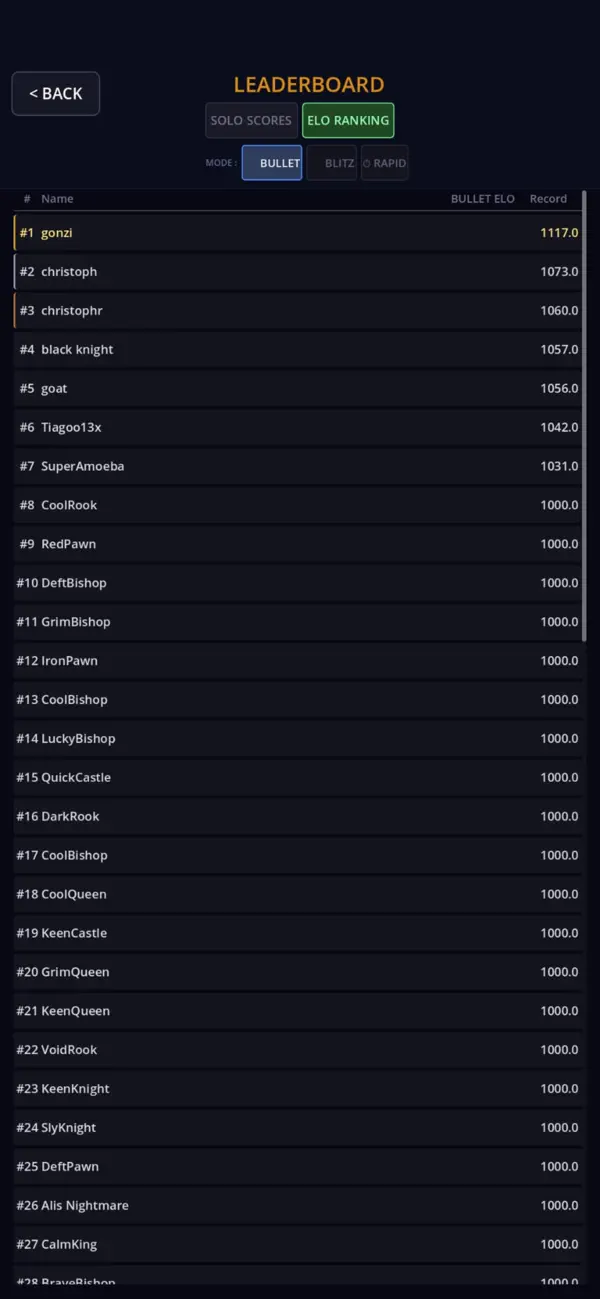
Task: Open Tiagoo13x player row
Action: tap(298, 427)
